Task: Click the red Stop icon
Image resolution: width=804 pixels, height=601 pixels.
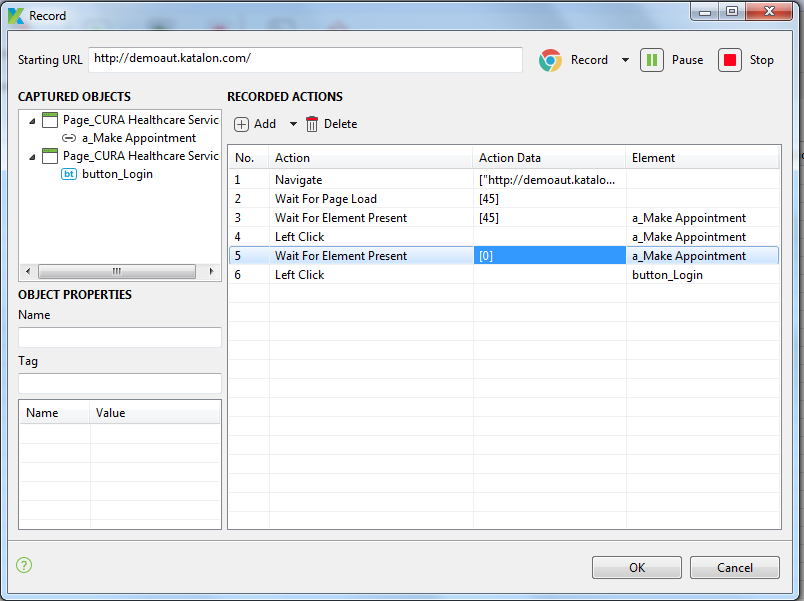Action: (730, 60)
